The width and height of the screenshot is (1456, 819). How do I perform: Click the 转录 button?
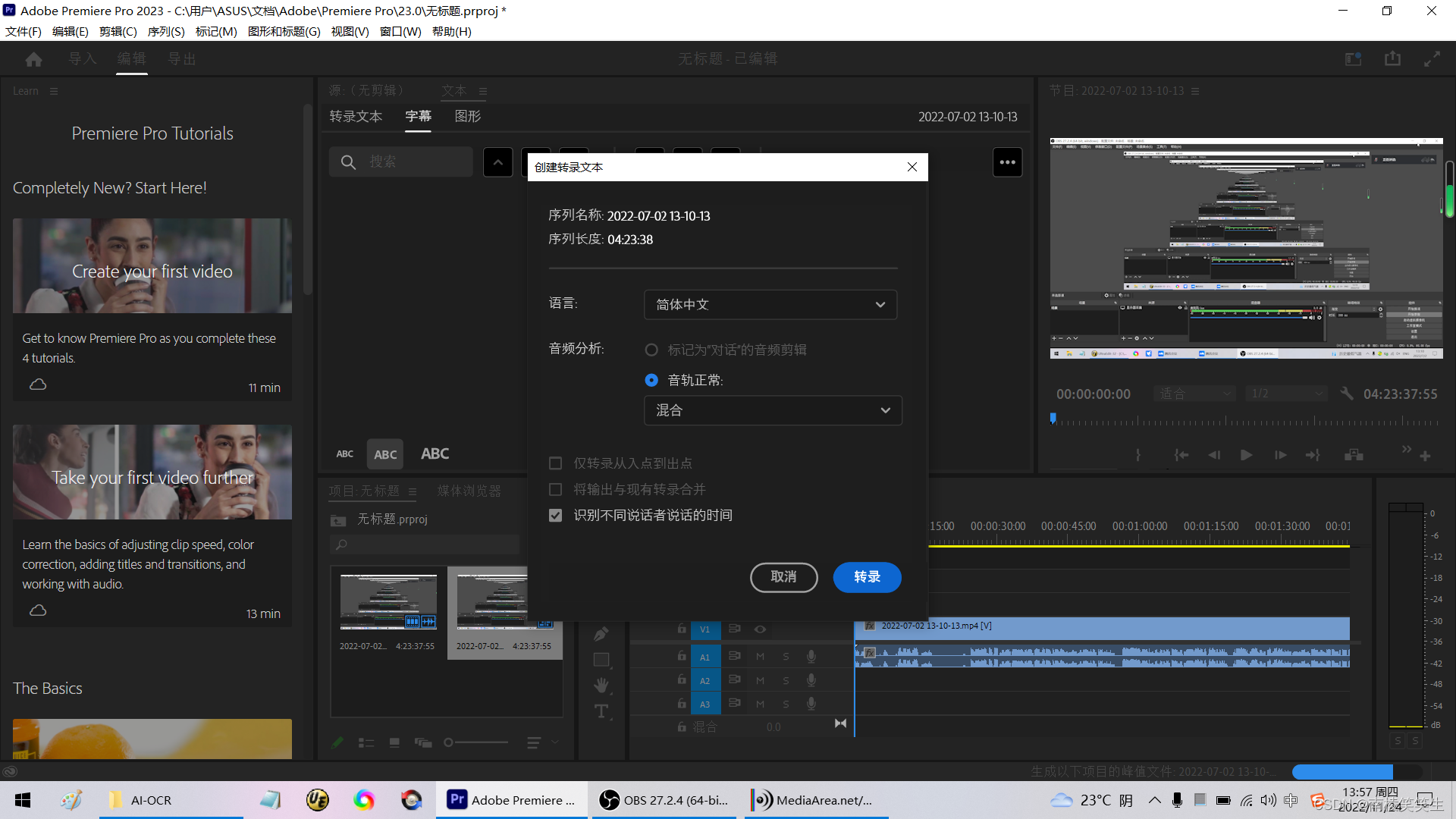tap(867, 577)
